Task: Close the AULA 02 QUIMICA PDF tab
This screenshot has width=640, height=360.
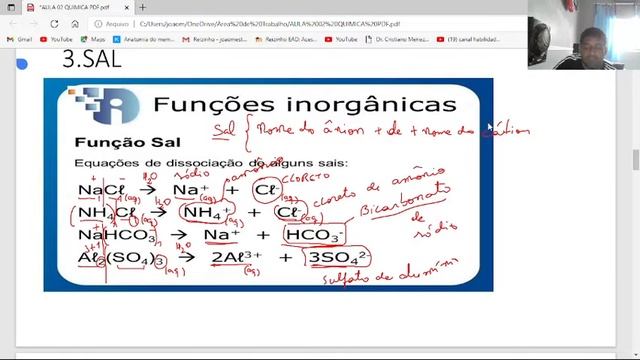Action: pyautogui.click(x=127, y=7)
